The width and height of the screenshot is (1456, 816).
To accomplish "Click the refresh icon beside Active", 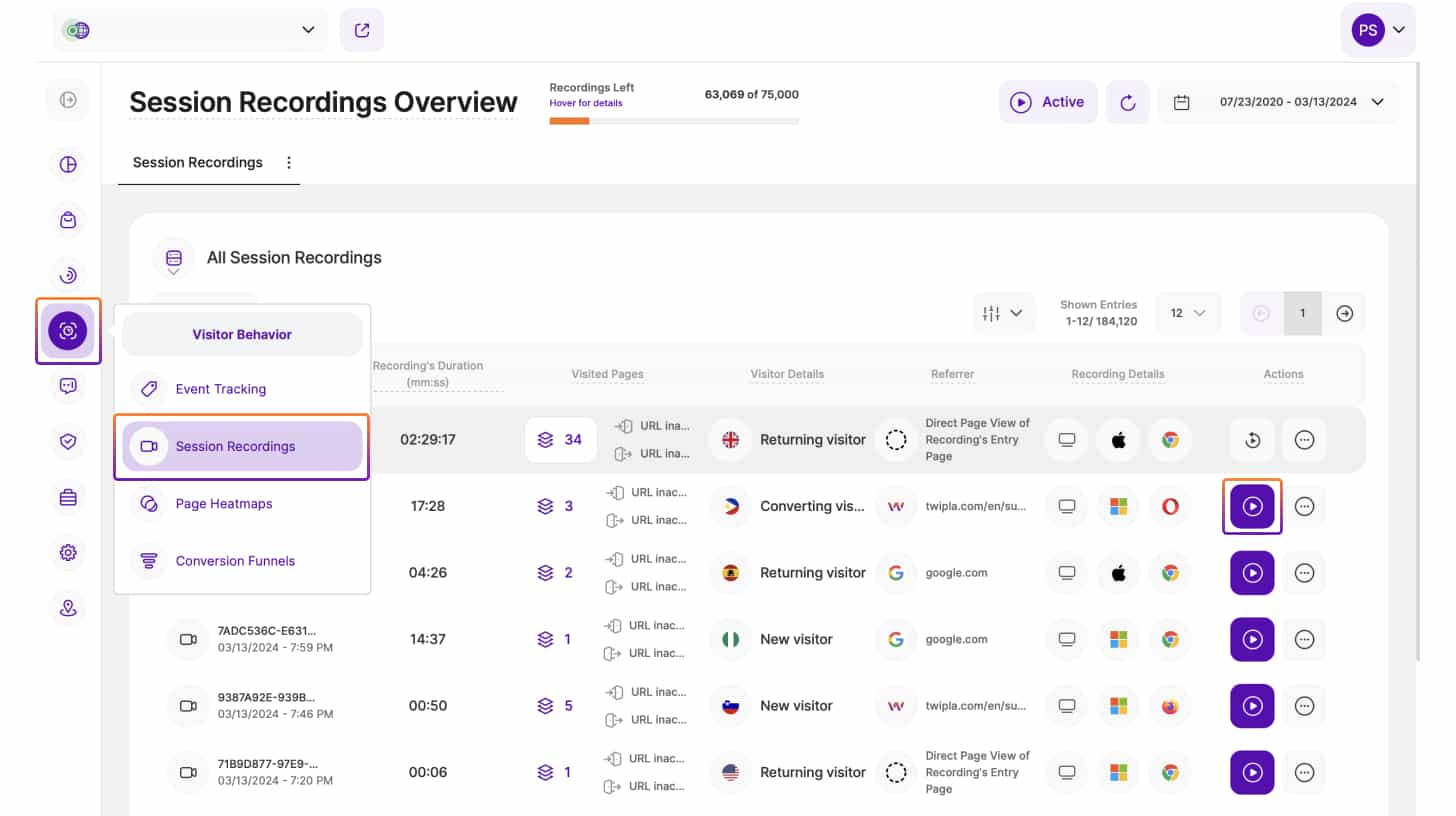I will [x=1127, y=102].
